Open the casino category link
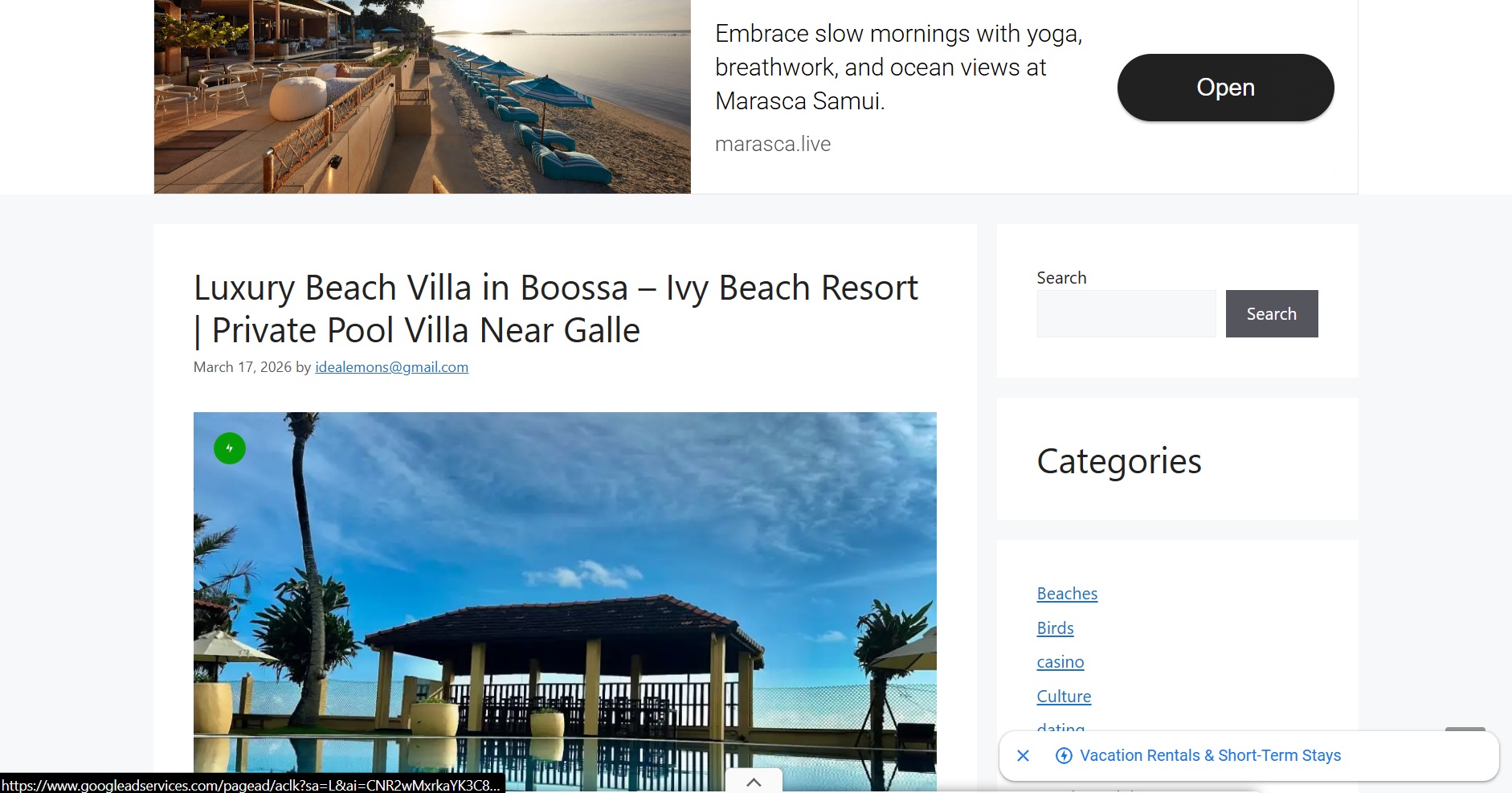The height and width of the screenshot is (793, 1512). point(1060,662)
